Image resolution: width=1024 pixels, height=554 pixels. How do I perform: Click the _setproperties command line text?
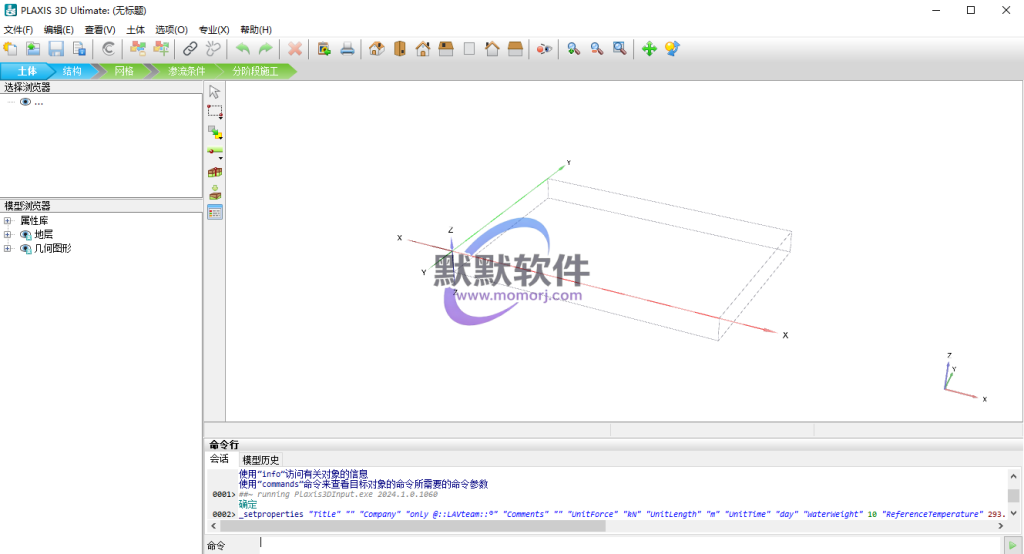[622, 514]
